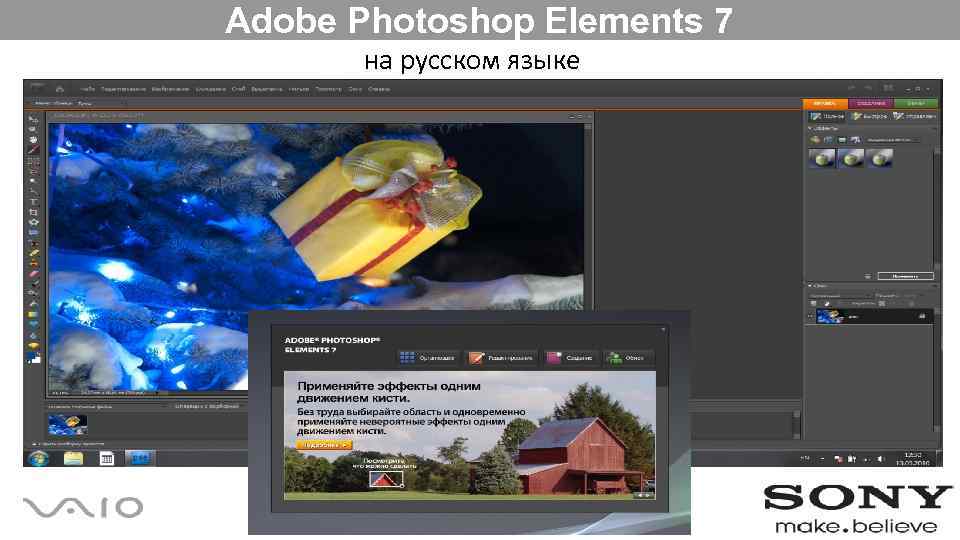The image size is (960, 540).
Task: Open the Редактирование menu in menu bar
Action: pos(123,89)
